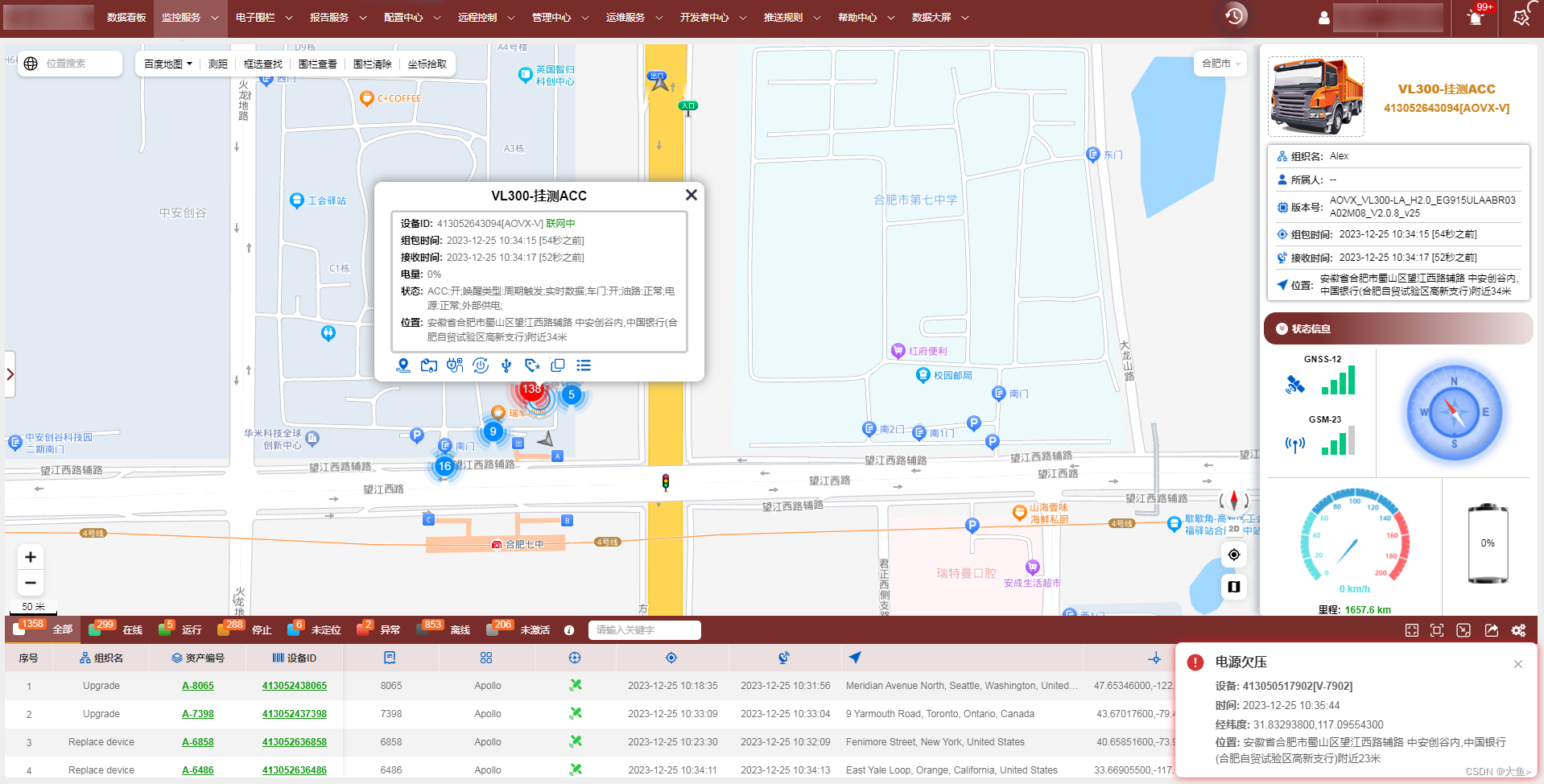Click the 框选查找 map tool

point(263,64)
